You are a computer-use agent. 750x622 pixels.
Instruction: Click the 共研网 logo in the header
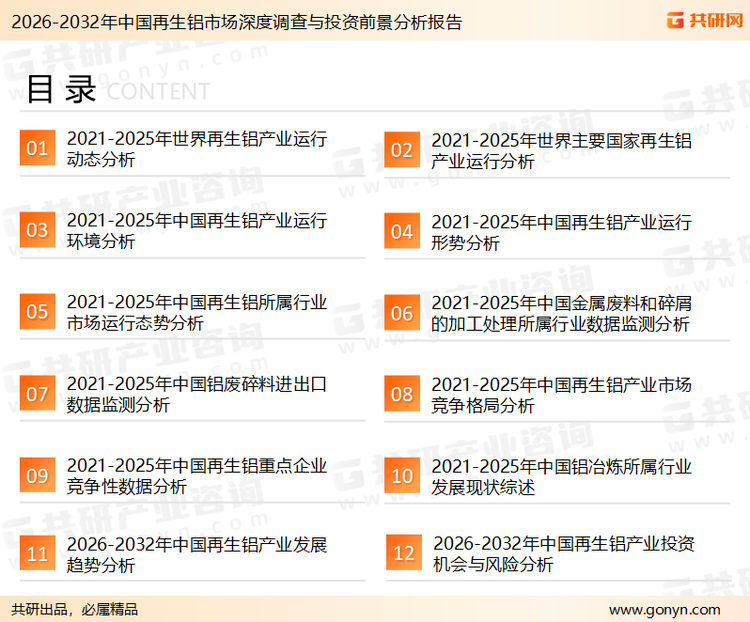coord(705,20)
